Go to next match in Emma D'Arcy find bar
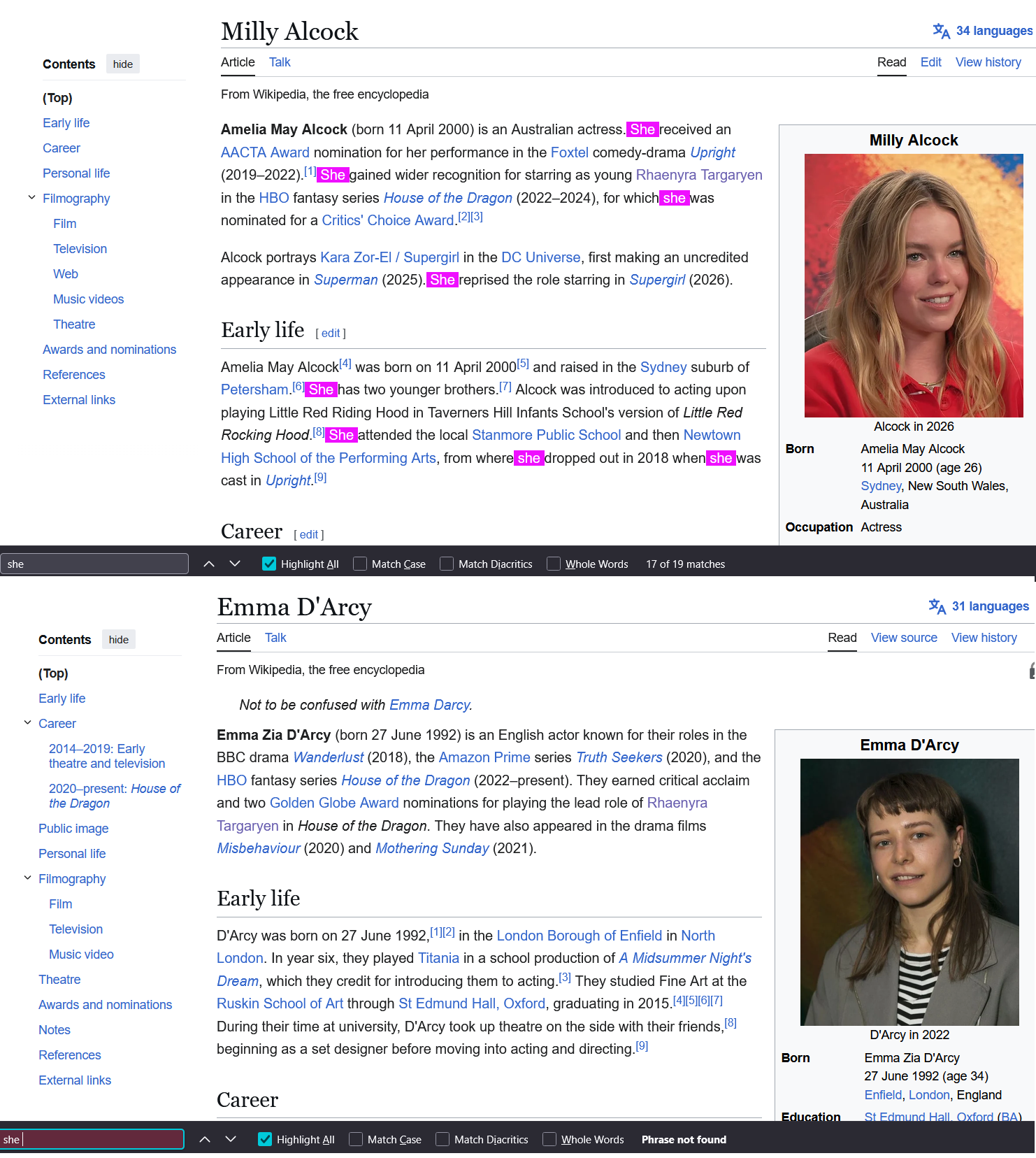1036x1158 pixels. pos(231,1139)
